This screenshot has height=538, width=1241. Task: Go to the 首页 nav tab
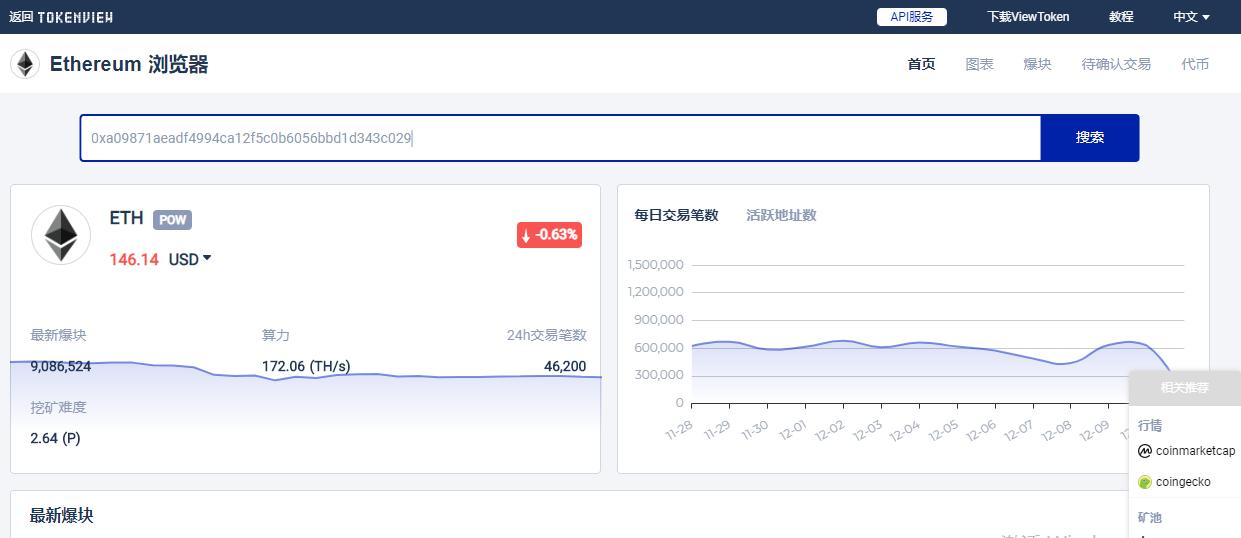[921, 64]
